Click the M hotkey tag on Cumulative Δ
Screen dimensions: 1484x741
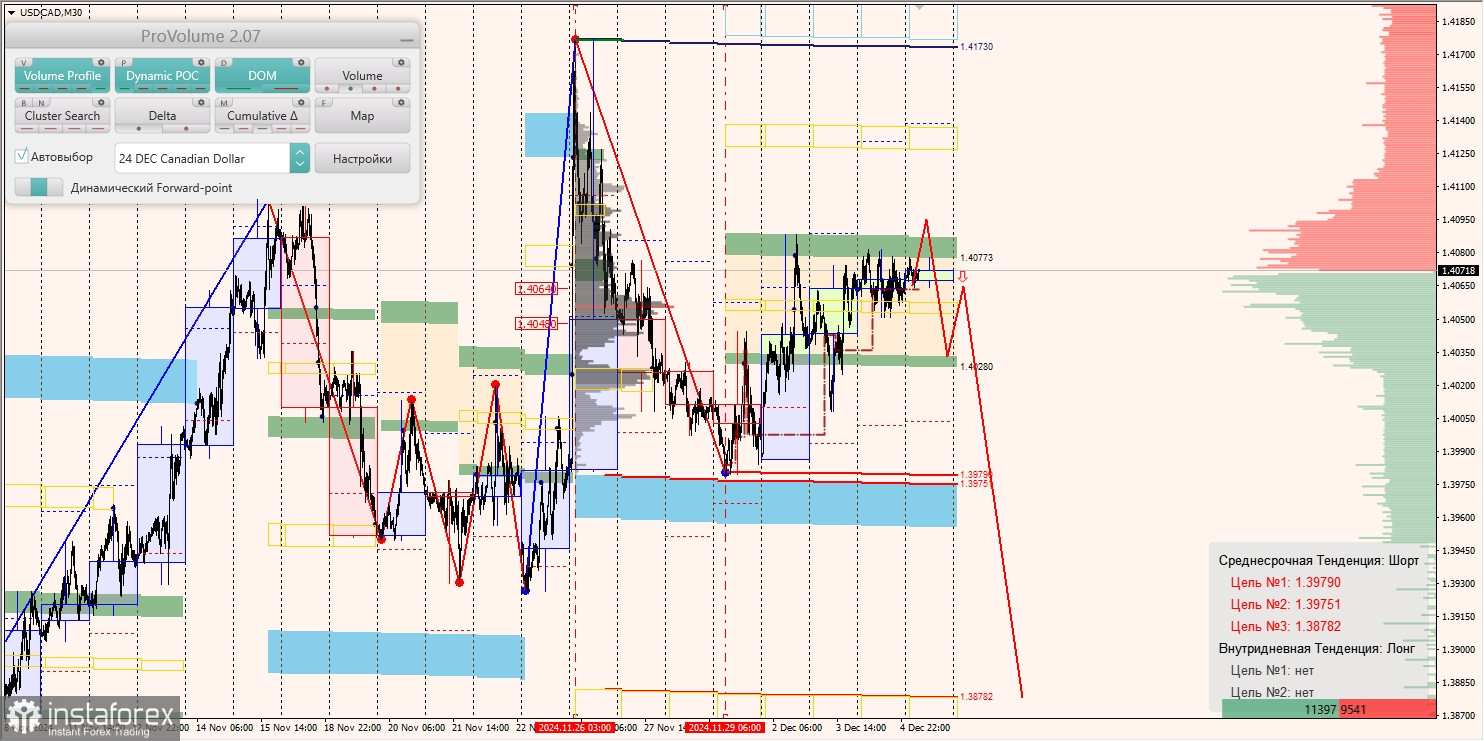point(224,103)
